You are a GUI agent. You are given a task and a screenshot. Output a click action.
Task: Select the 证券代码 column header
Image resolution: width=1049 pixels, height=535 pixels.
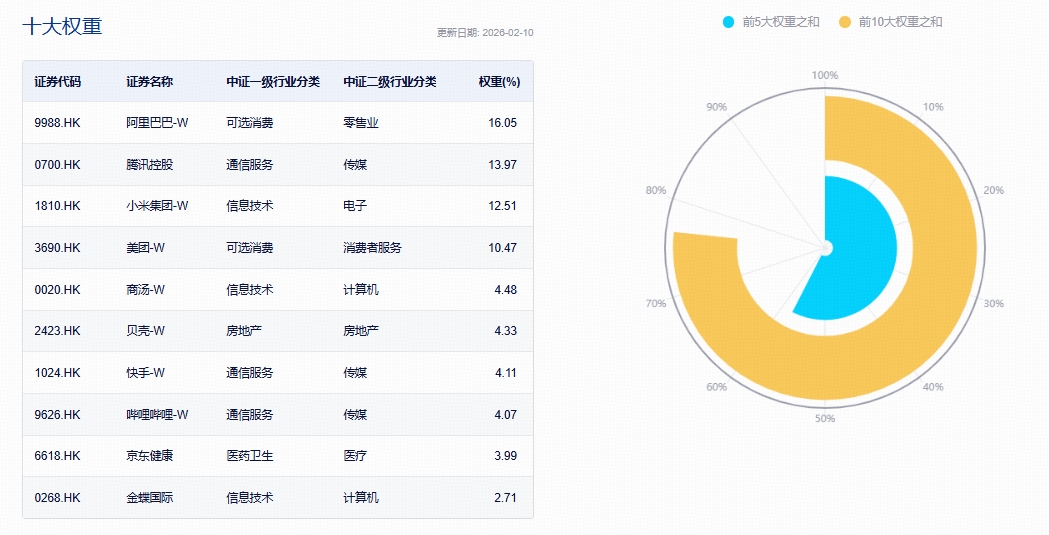pyautogui.click(x=58, y=82)
